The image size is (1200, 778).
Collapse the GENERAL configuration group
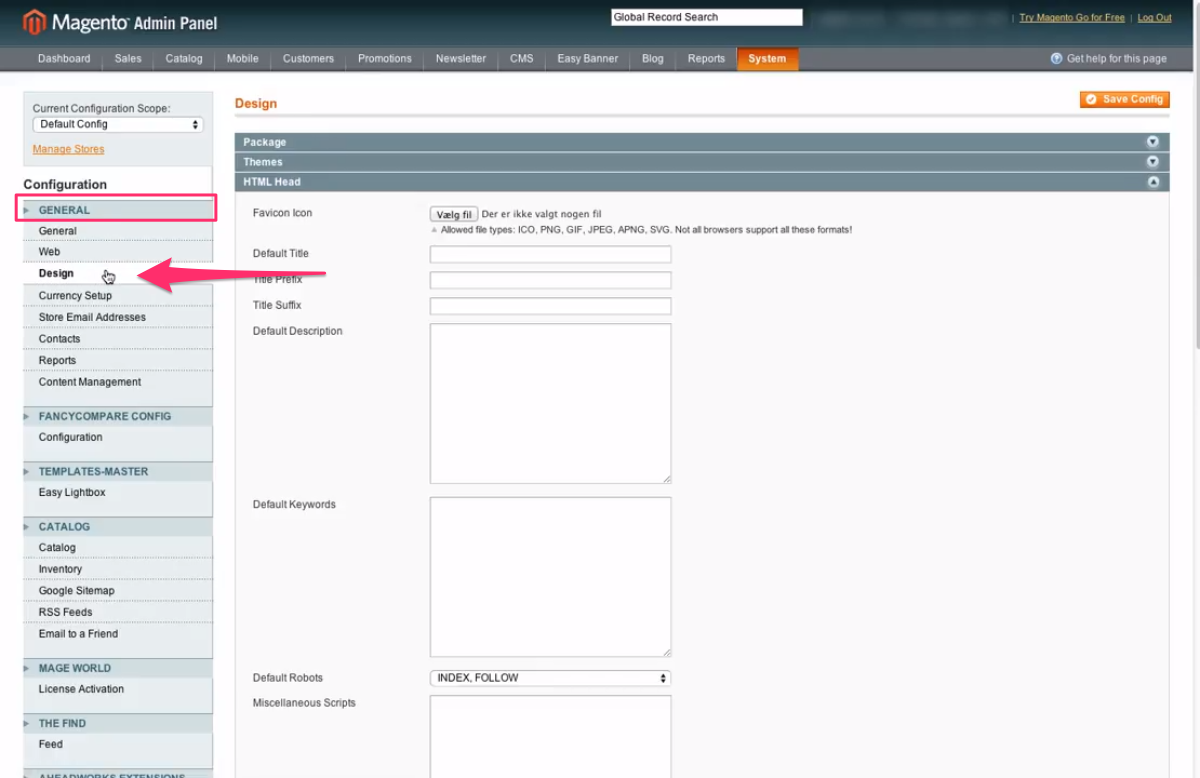coord(118,210)
